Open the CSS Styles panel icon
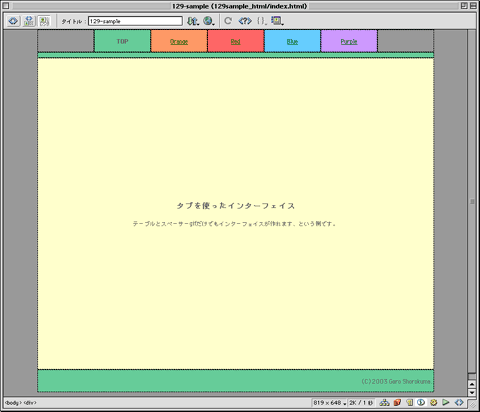The image size is (480, 412). point(421,403)
